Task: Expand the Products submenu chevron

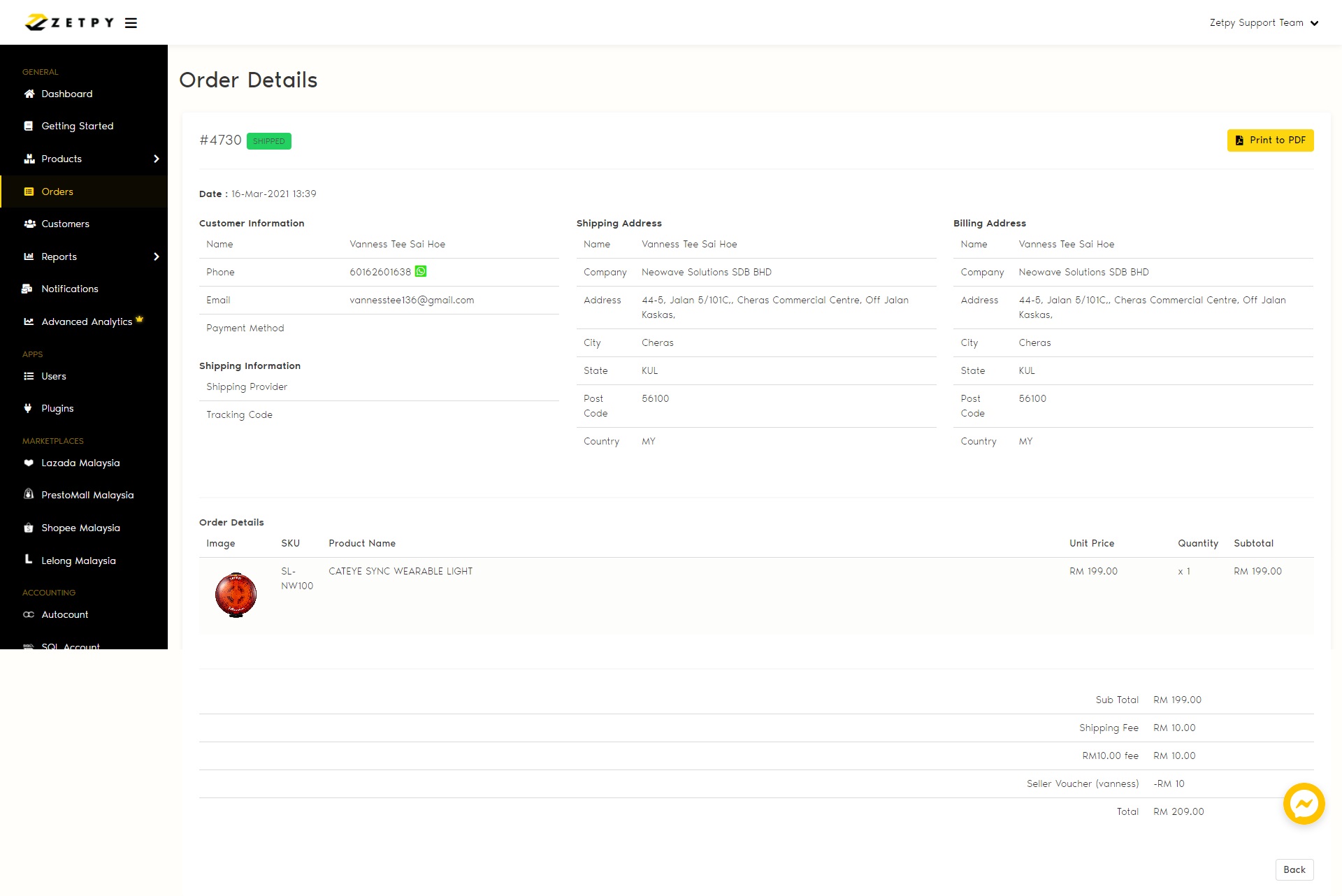Action: point(156,159)
